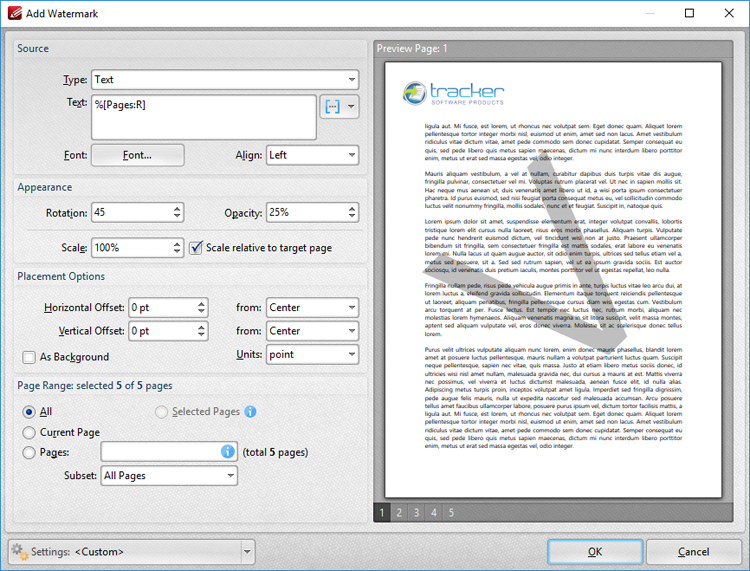This screenshot has width=750, height=571.
Task: Select the All radio button
Action: tap(29, 411)
